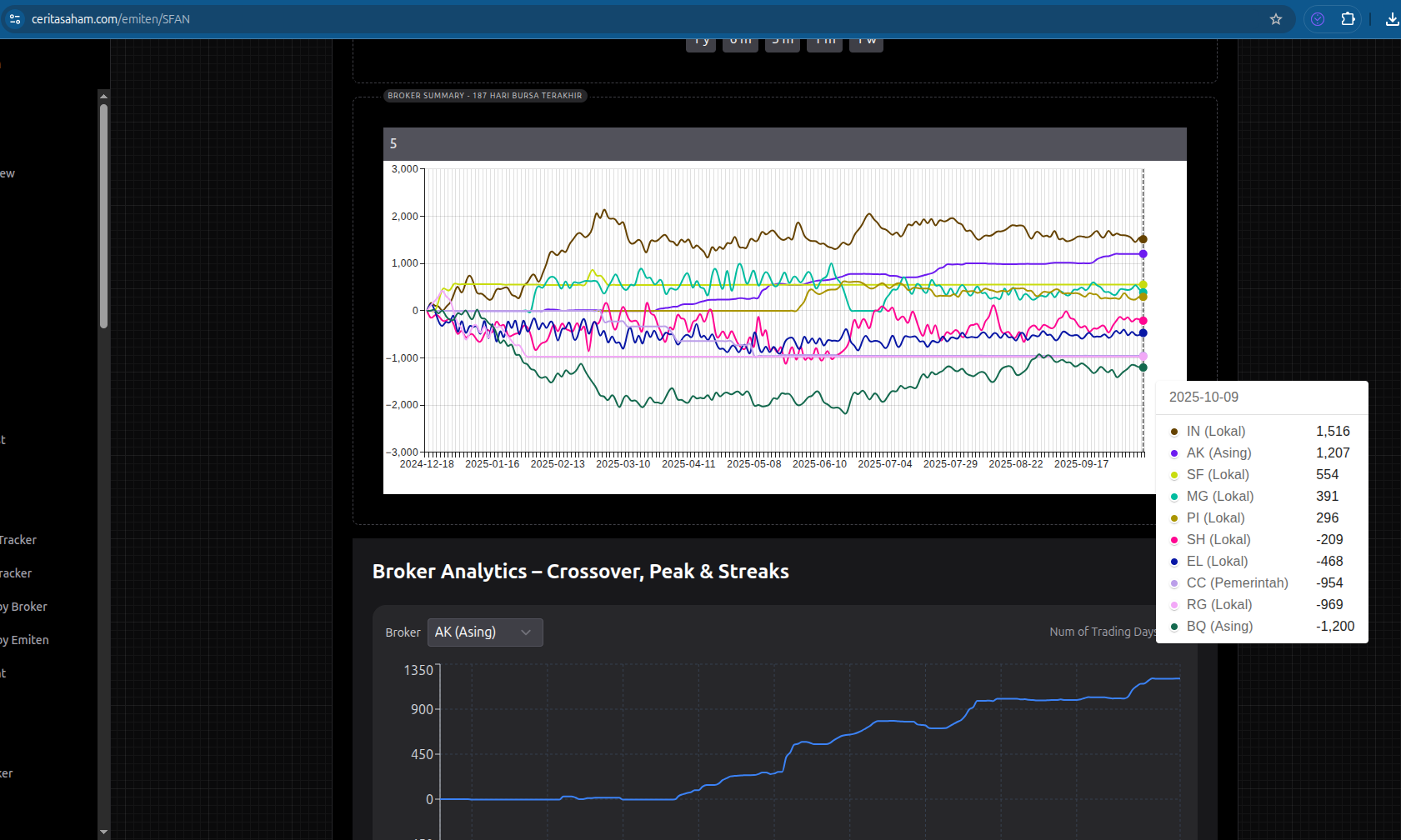Click the sidebar scroll up arrow

click(x=103, y=97)
